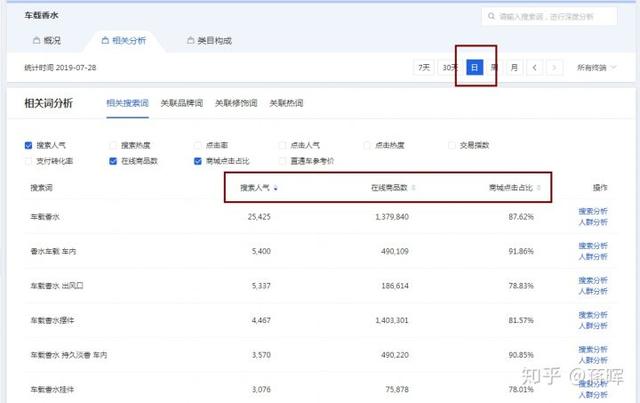This screenshot has height=403, width=640.
Task: Click the value 75,878
Action: 397,390
